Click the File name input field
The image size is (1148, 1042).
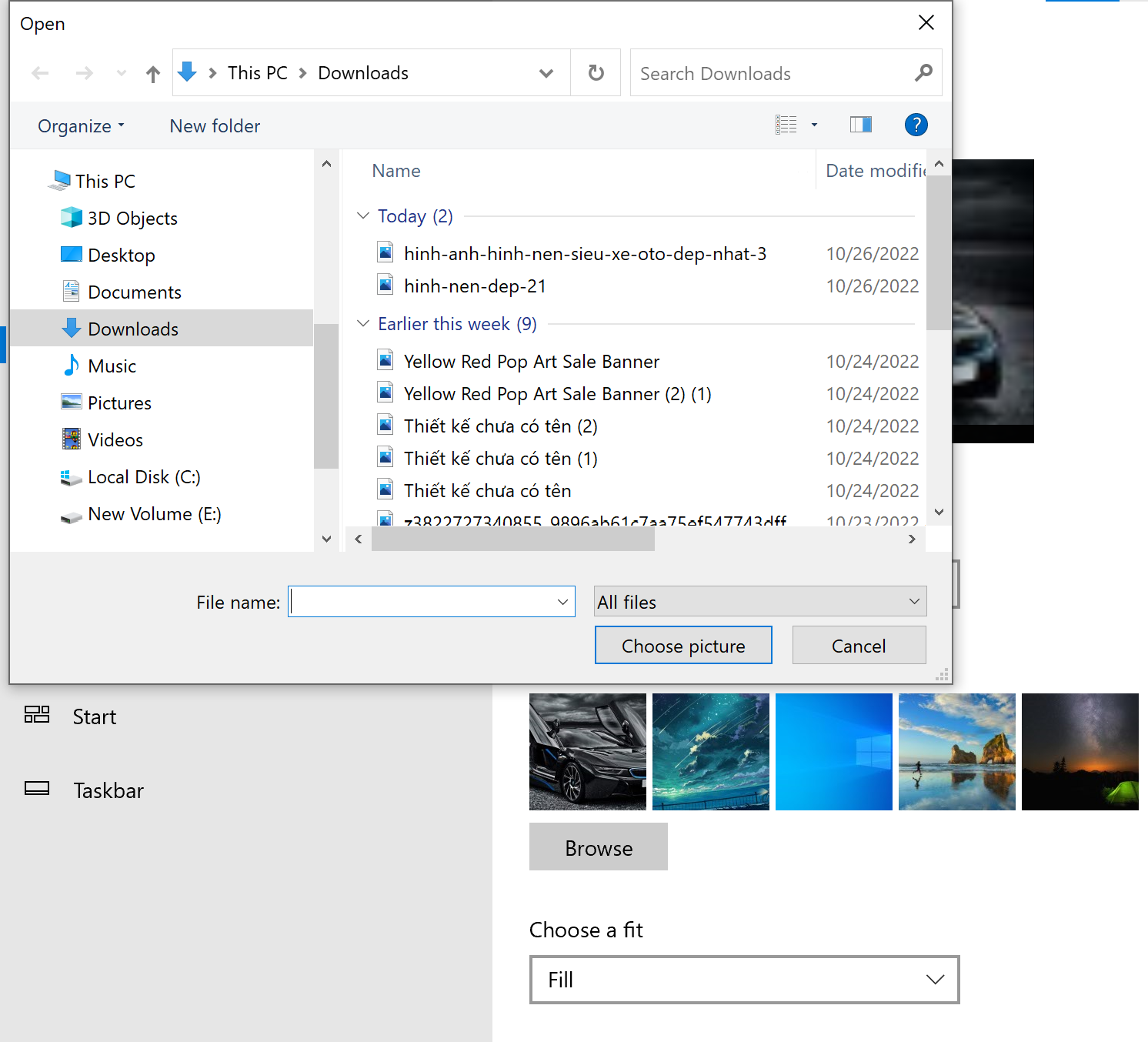tap(422, 602)
